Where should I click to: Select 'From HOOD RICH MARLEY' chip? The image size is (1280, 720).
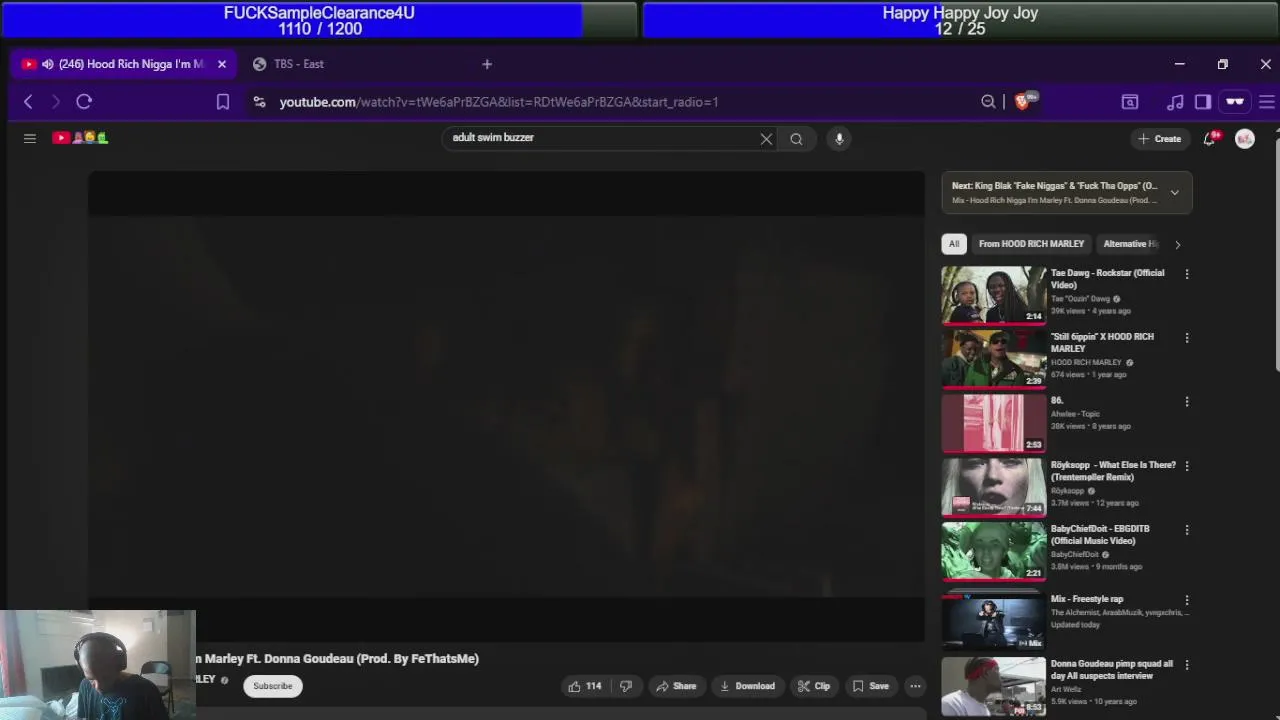coord(1031,244)
